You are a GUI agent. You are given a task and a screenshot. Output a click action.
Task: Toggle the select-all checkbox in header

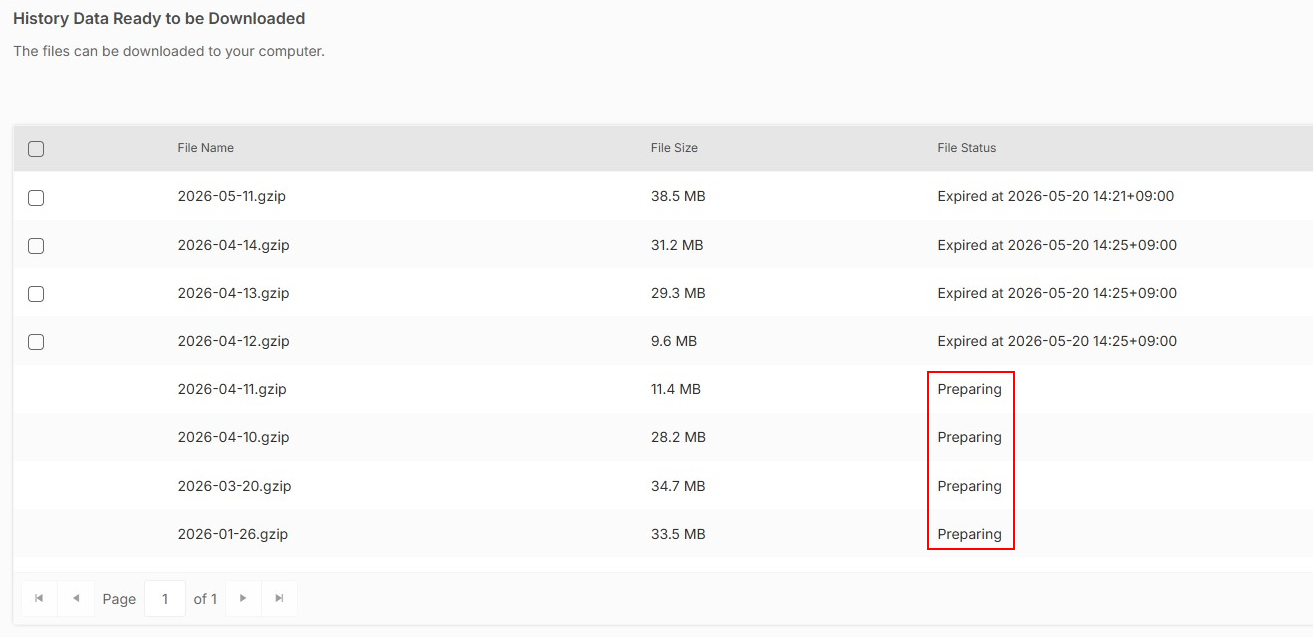36,149
